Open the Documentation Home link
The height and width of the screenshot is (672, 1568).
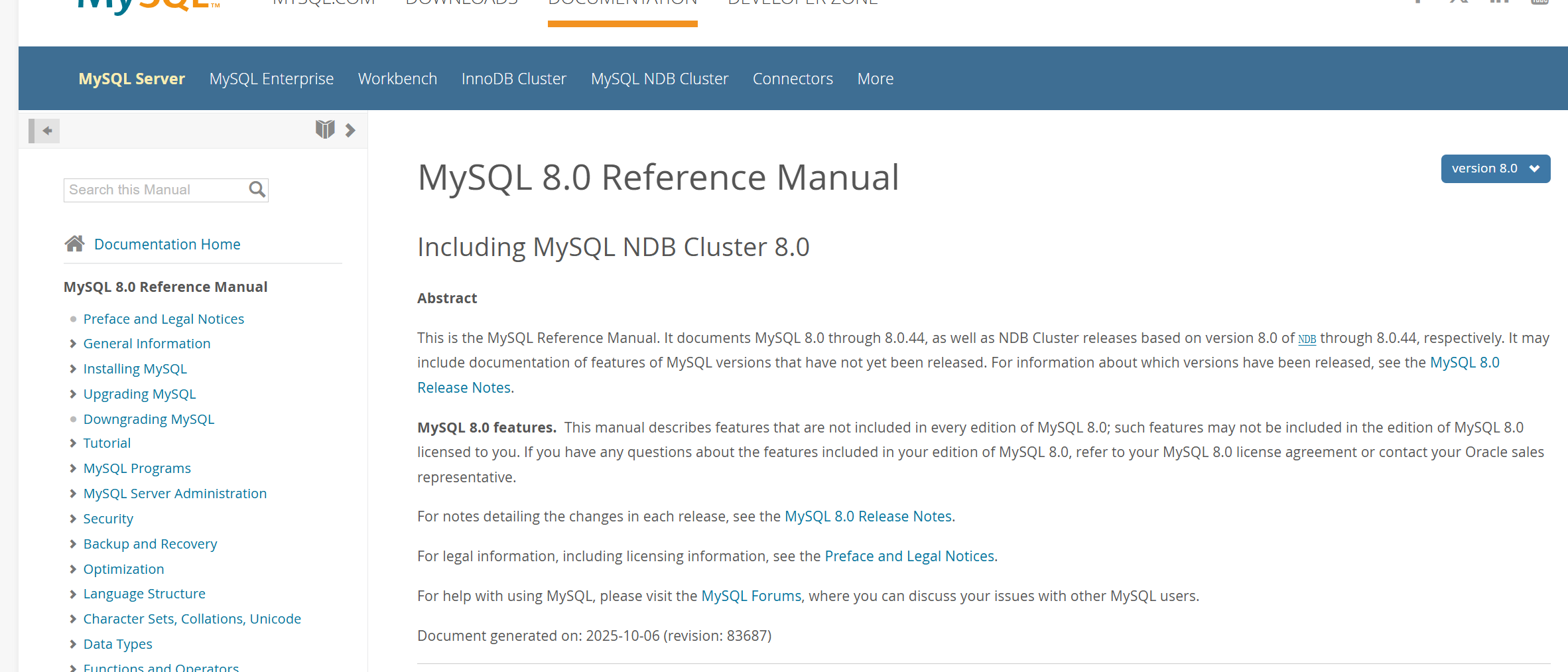point(167,244)
